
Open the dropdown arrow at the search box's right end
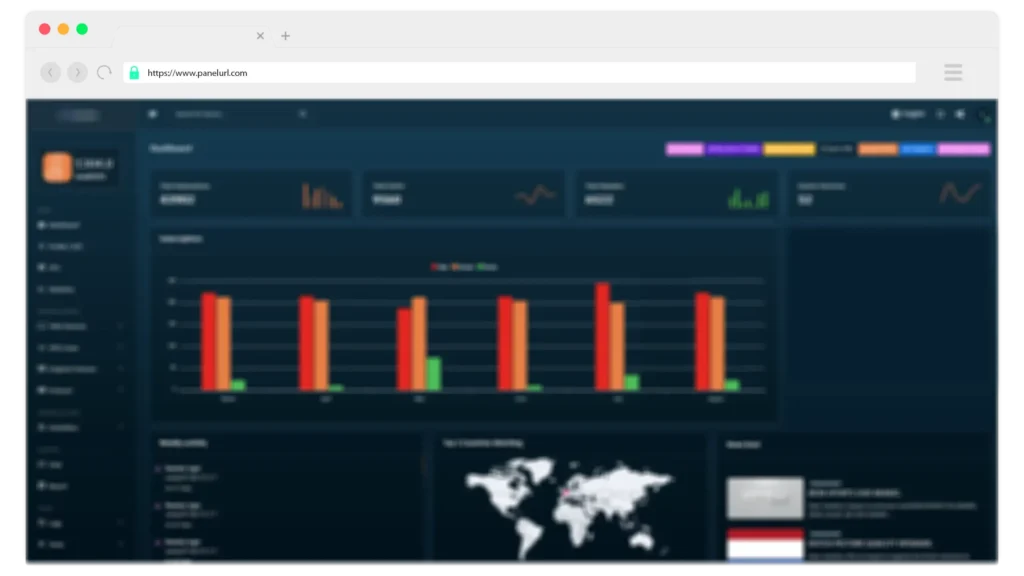coord(303,114)
